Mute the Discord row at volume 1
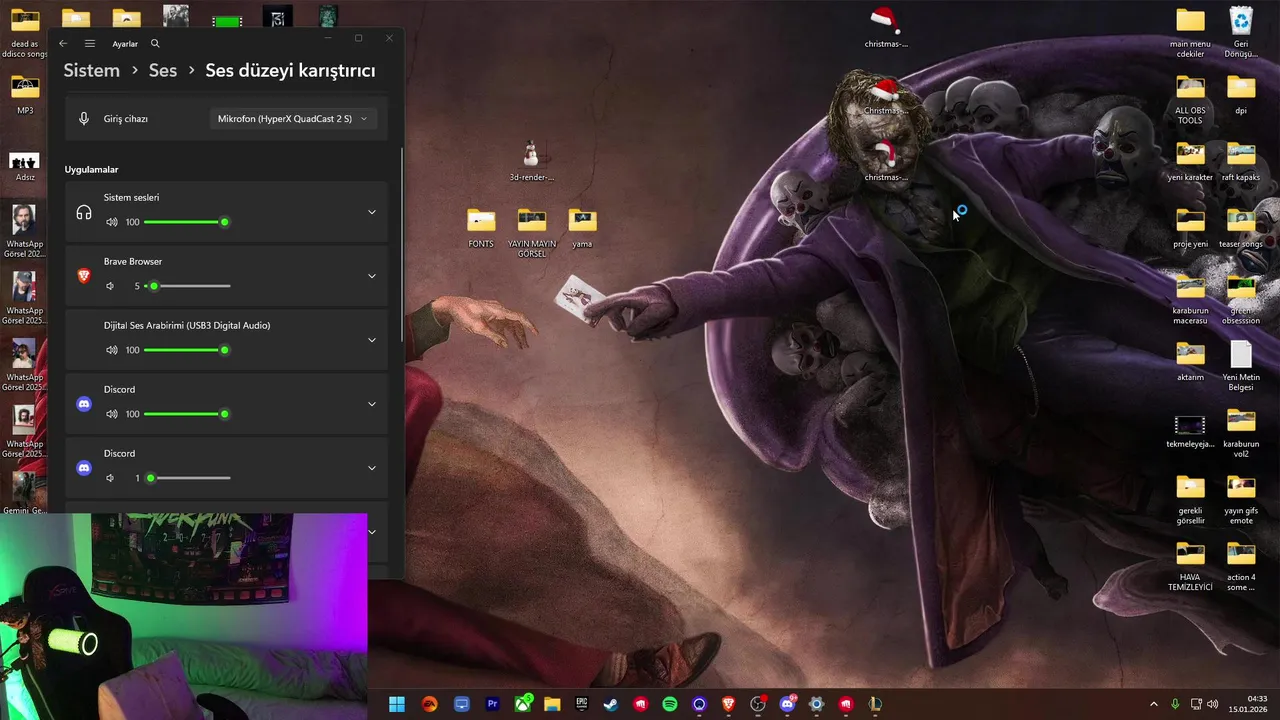Image resolution: width=1280 pixels, height=720 pixels. [111, 478]
